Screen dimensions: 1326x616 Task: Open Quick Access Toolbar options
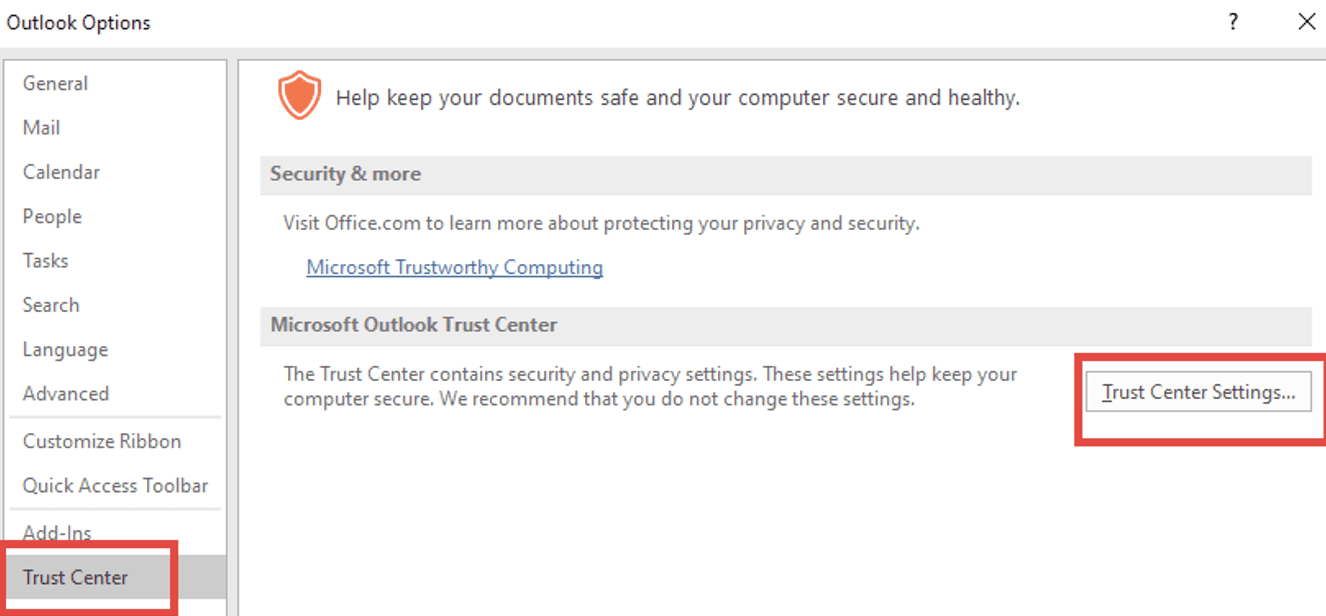pos(115,486)
